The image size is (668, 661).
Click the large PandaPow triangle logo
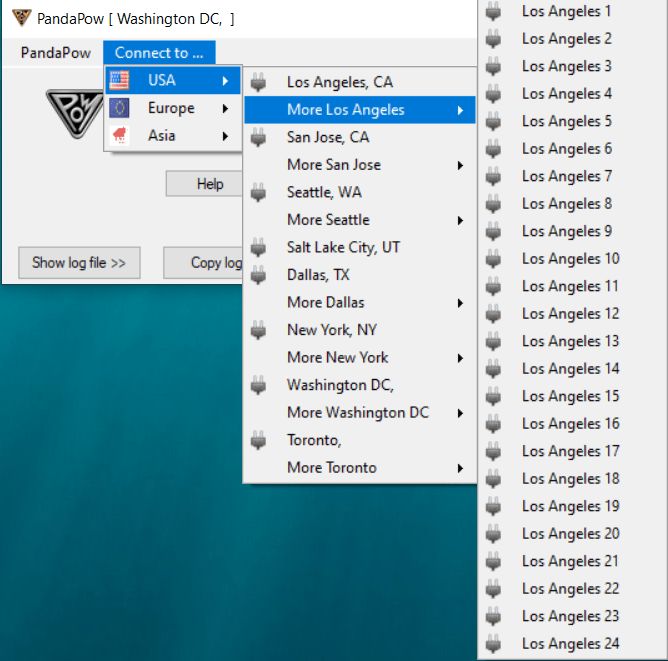pyautogui.click(x=75, y=113)
